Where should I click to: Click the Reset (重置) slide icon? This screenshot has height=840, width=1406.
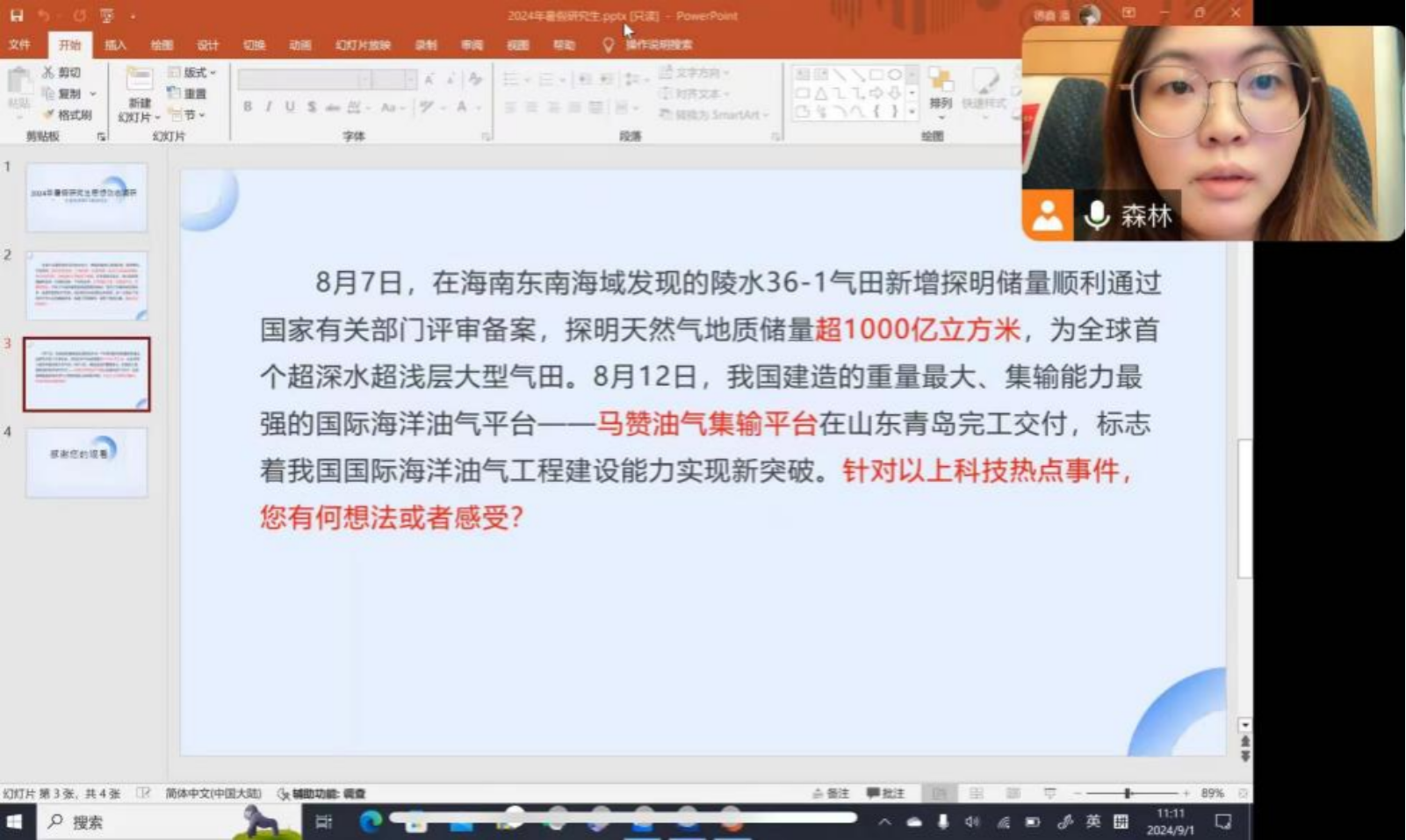pyautogui.click(x=187, y=93)
